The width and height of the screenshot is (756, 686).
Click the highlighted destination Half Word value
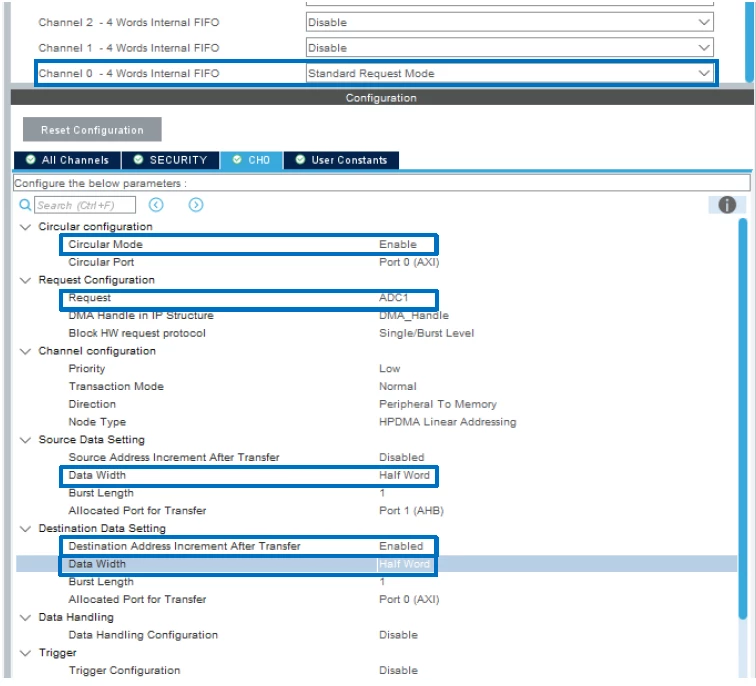click(x=404, y=565)
